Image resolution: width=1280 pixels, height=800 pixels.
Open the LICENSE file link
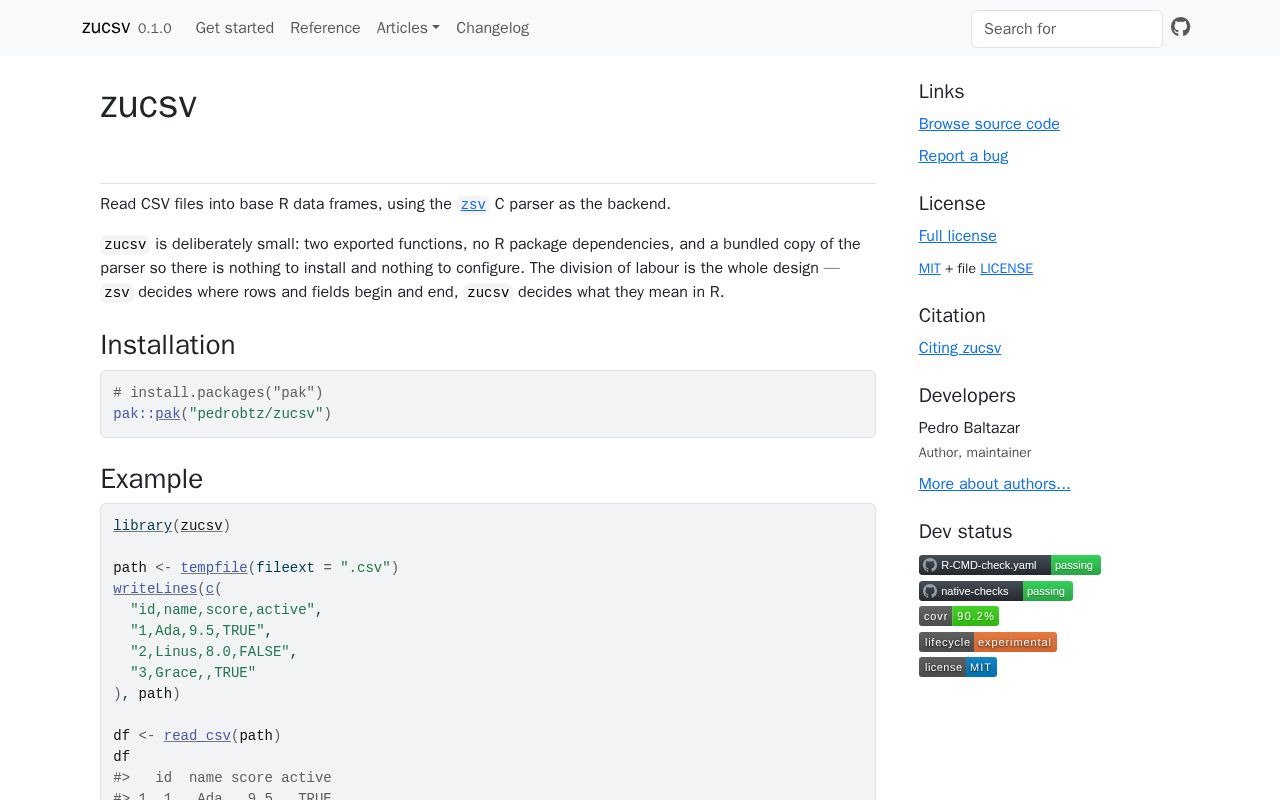point(1006,268)
